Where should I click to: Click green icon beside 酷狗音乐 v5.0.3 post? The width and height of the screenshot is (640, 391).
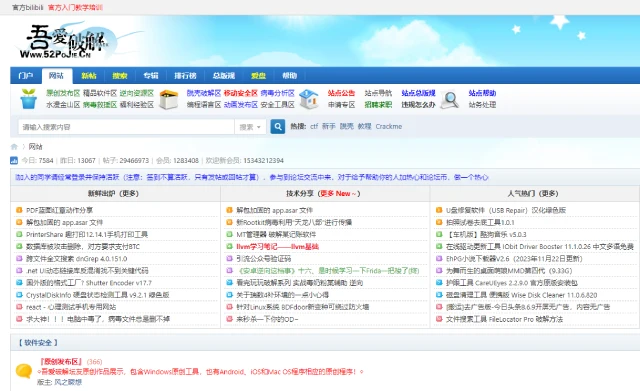pyautogui.click(x=439, y=234)
